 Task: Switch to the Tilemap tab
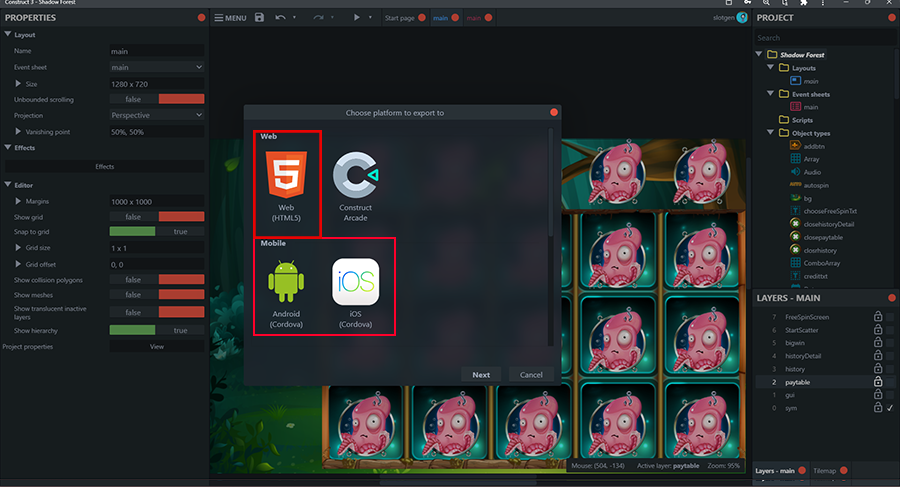[x=824, y=471]
